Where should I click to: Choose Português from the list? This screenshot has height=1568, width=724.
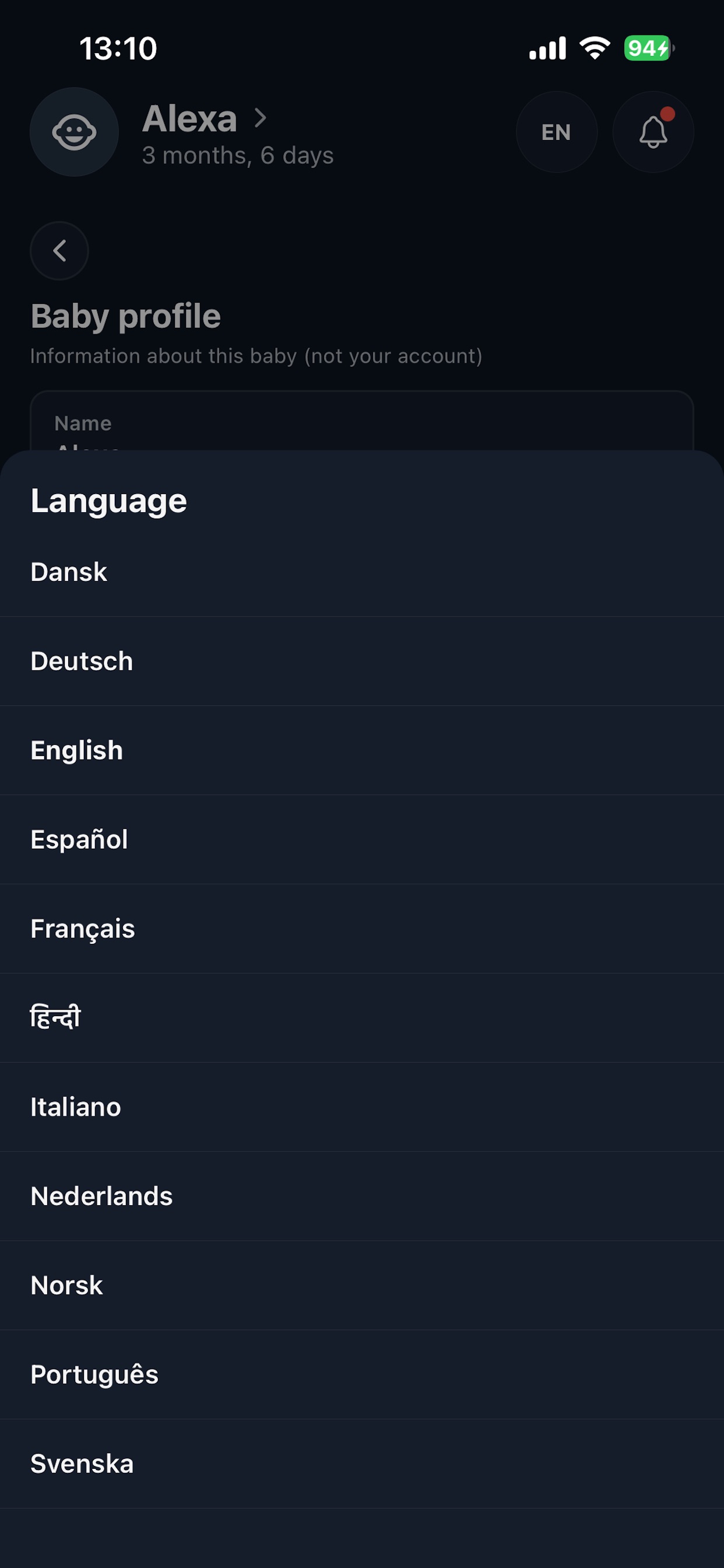[362, 1375]
